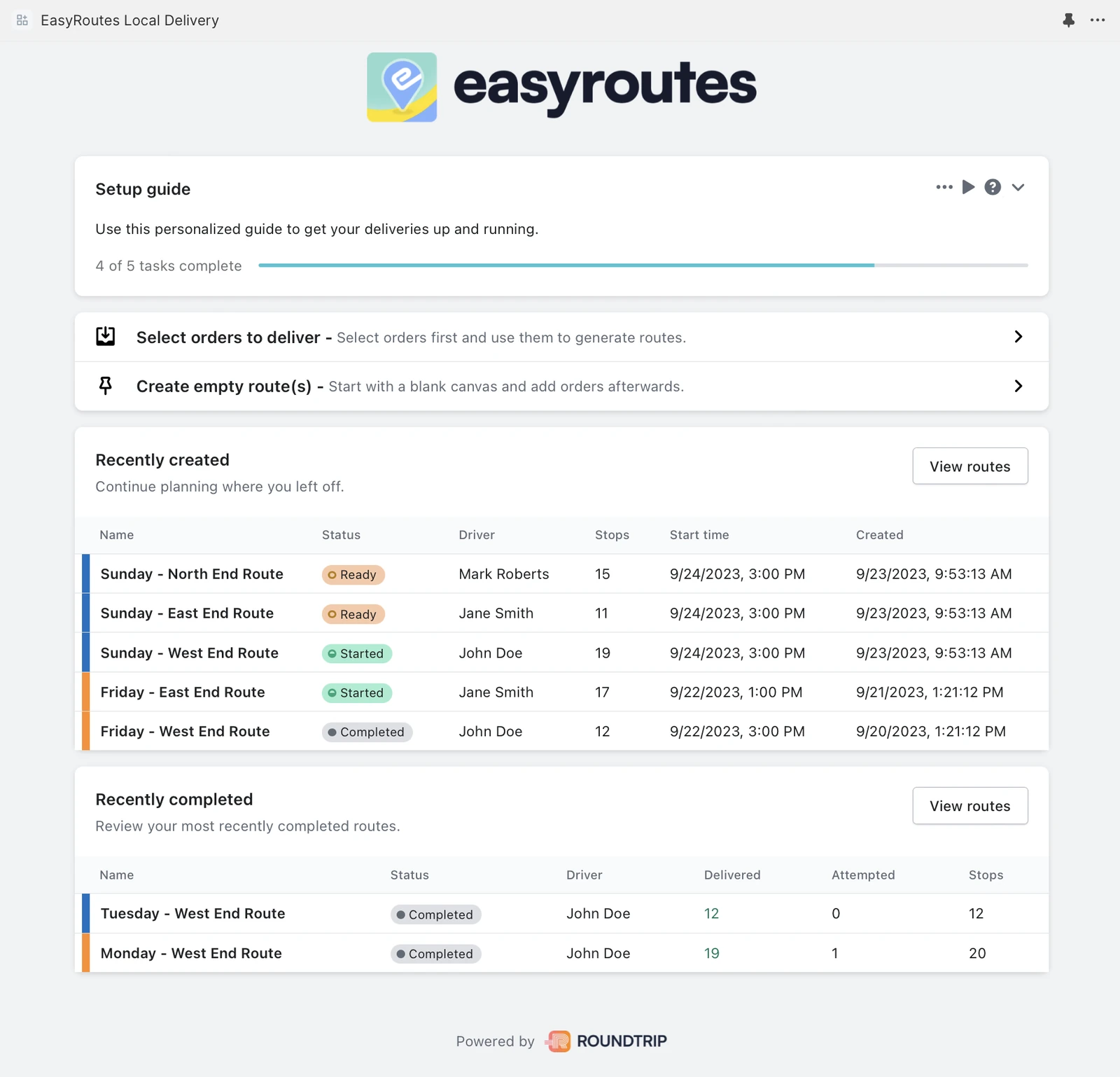Click the Attempted column header

coord(863,875)
